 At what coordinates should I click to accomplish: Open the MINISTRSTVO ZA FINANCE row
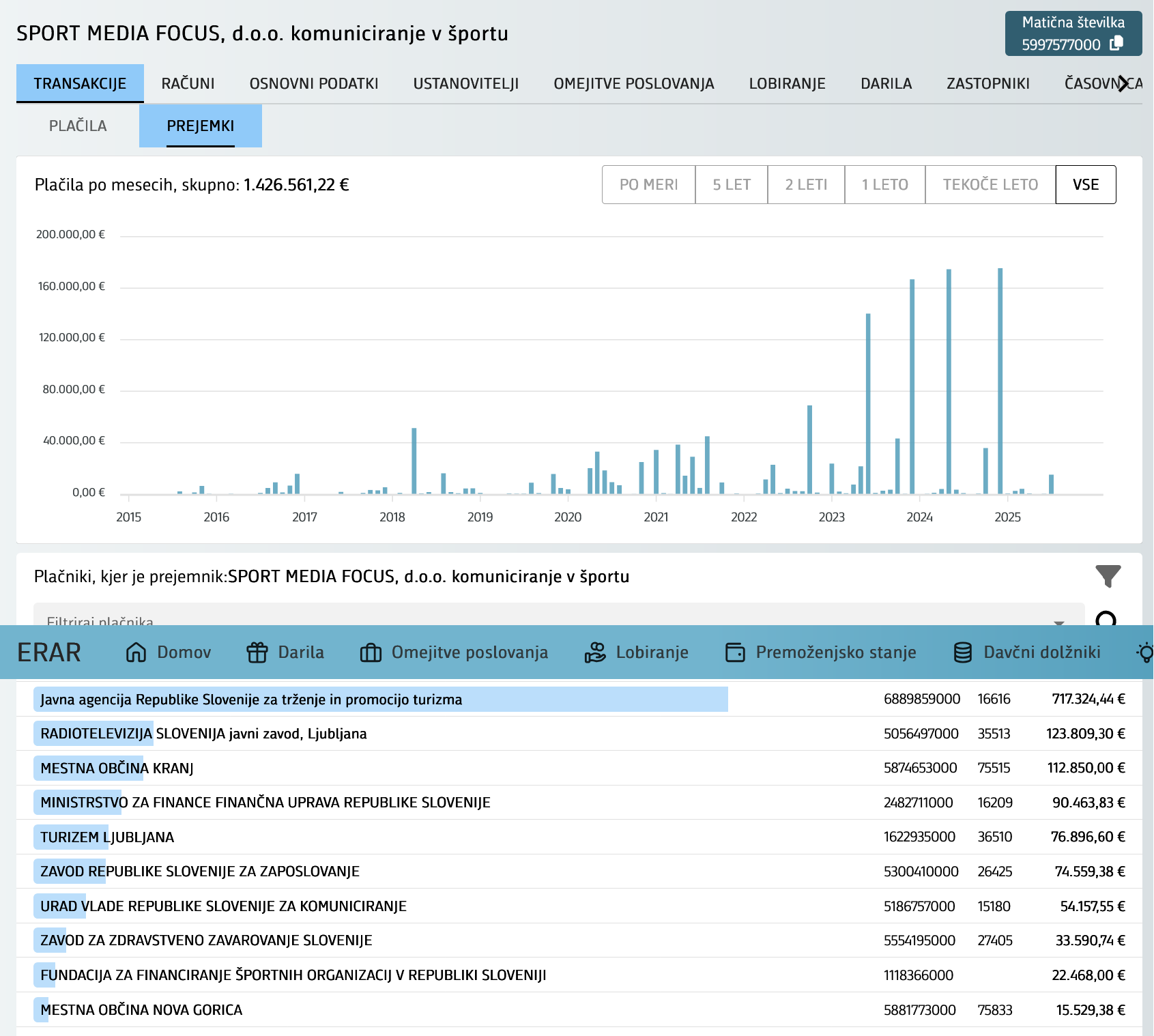[579, 803]
